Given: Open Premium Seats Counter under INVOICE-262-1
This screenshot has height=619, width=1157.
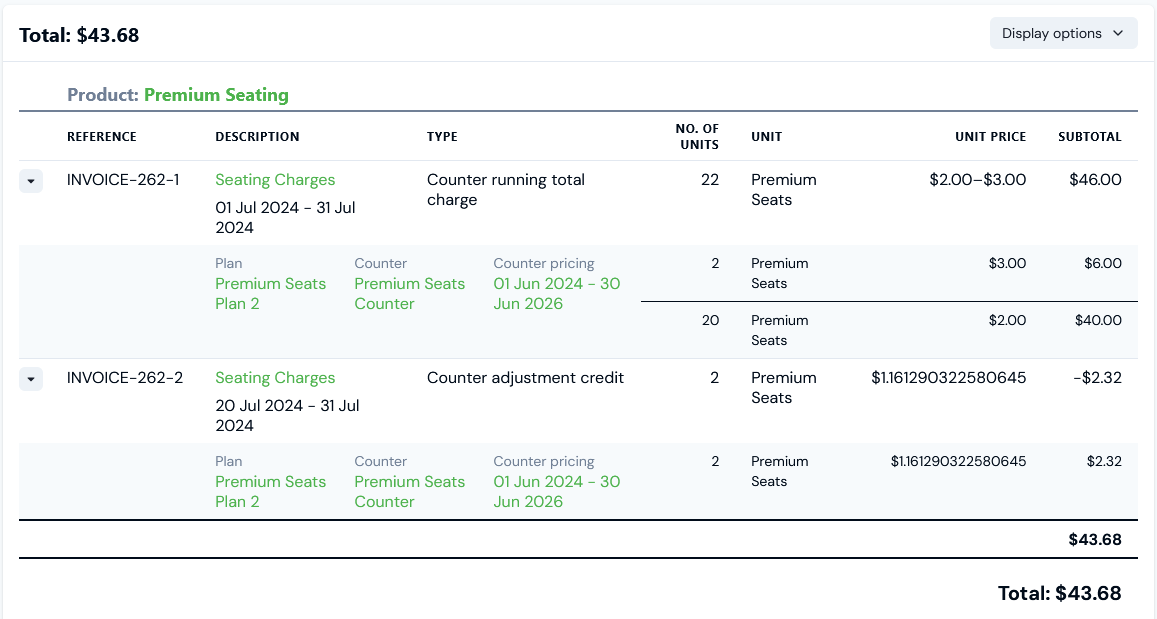Looking at the screenshot, I should 409,293.
